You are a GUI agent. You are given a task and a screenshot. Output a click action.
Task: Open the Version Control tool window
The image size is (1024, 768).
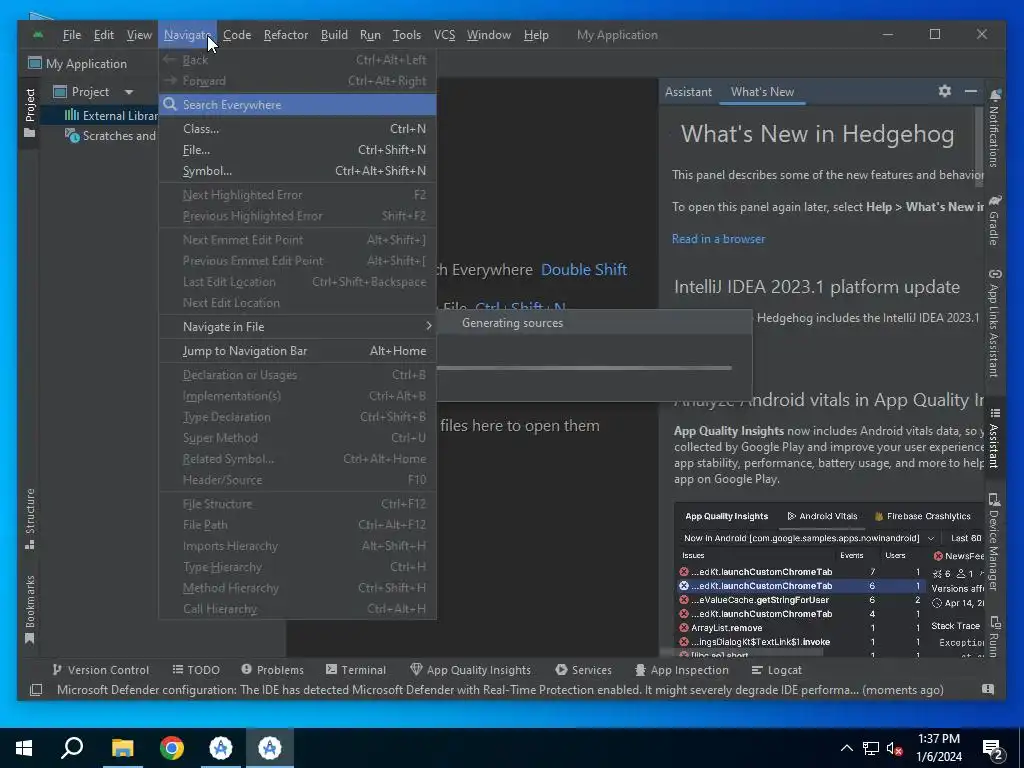pos(101,670)
